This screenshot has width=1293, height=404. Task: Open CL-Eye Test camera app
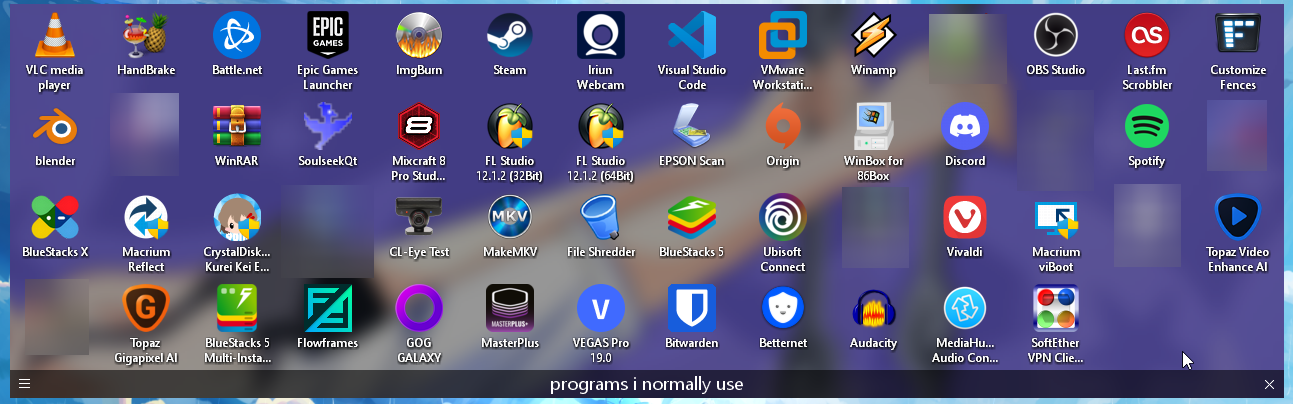[x=419, y=219]
